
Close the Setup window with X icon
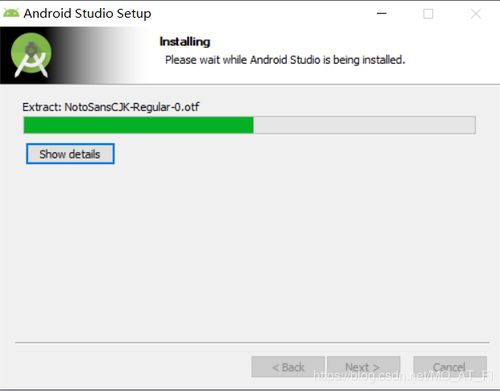pyautogui.click(x=476, y=14)
